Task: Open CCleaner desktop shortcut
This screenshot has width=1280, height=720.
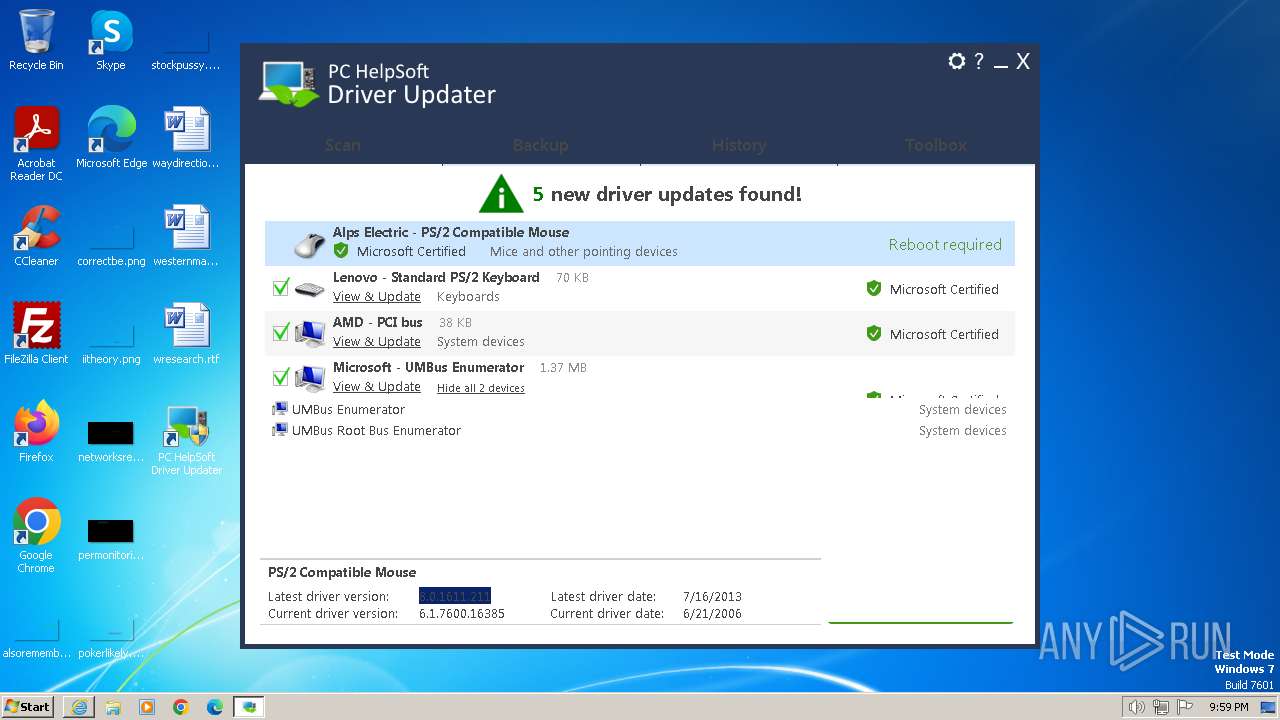Action: [x=36, y=236]
